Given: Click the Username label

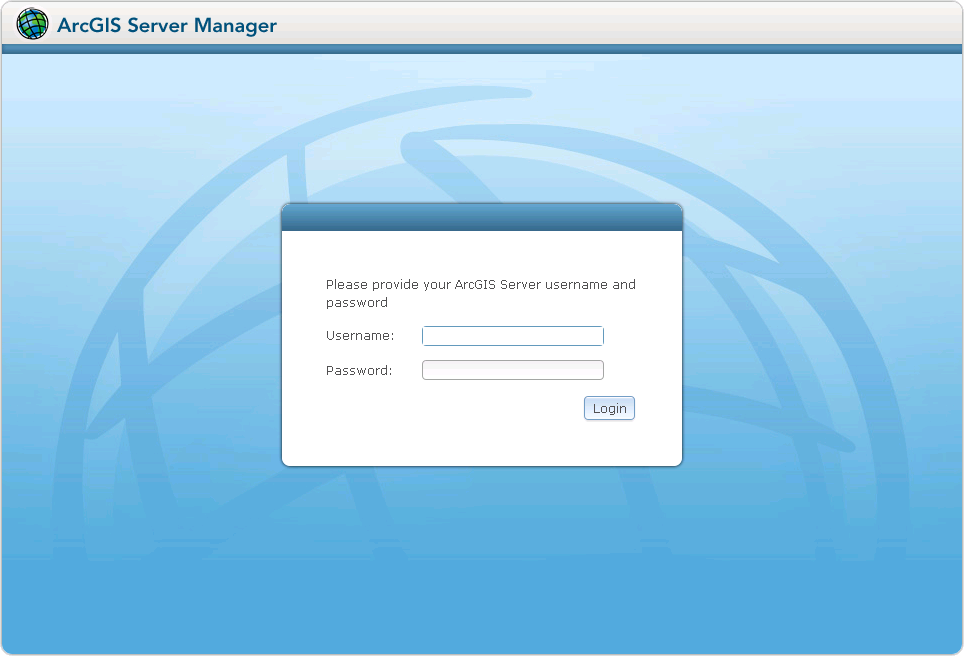Looking at the screenshot, I should [x=359, y=335].
